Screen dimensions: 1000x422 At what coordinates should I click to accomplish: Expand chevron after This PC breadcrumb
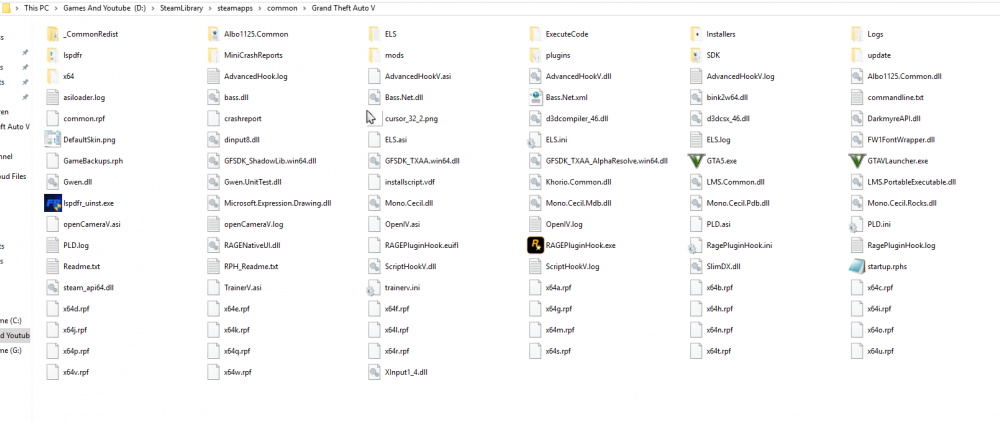coord(55,7)
